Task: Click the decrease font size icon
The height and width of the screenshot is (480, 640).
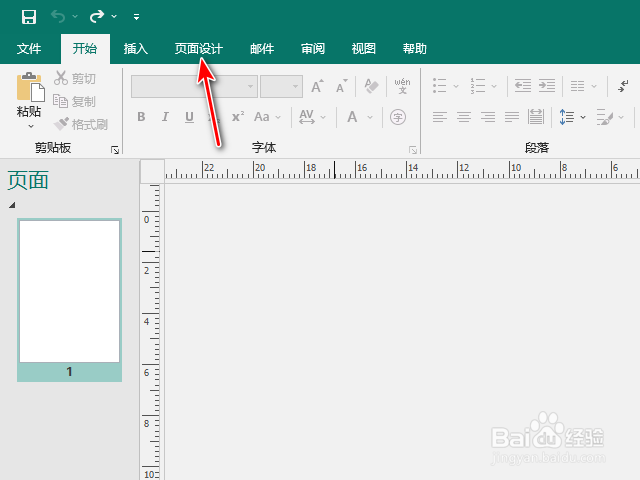Action: pos(341,86)
